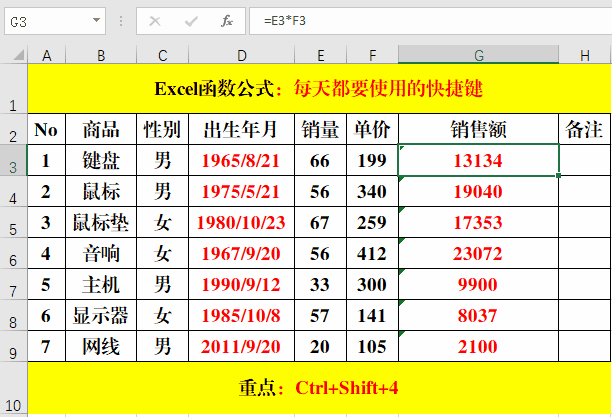Click the date cell 1985/10/8
The height and width of the screenshot is (417, 612).
(x=241, y=315)
